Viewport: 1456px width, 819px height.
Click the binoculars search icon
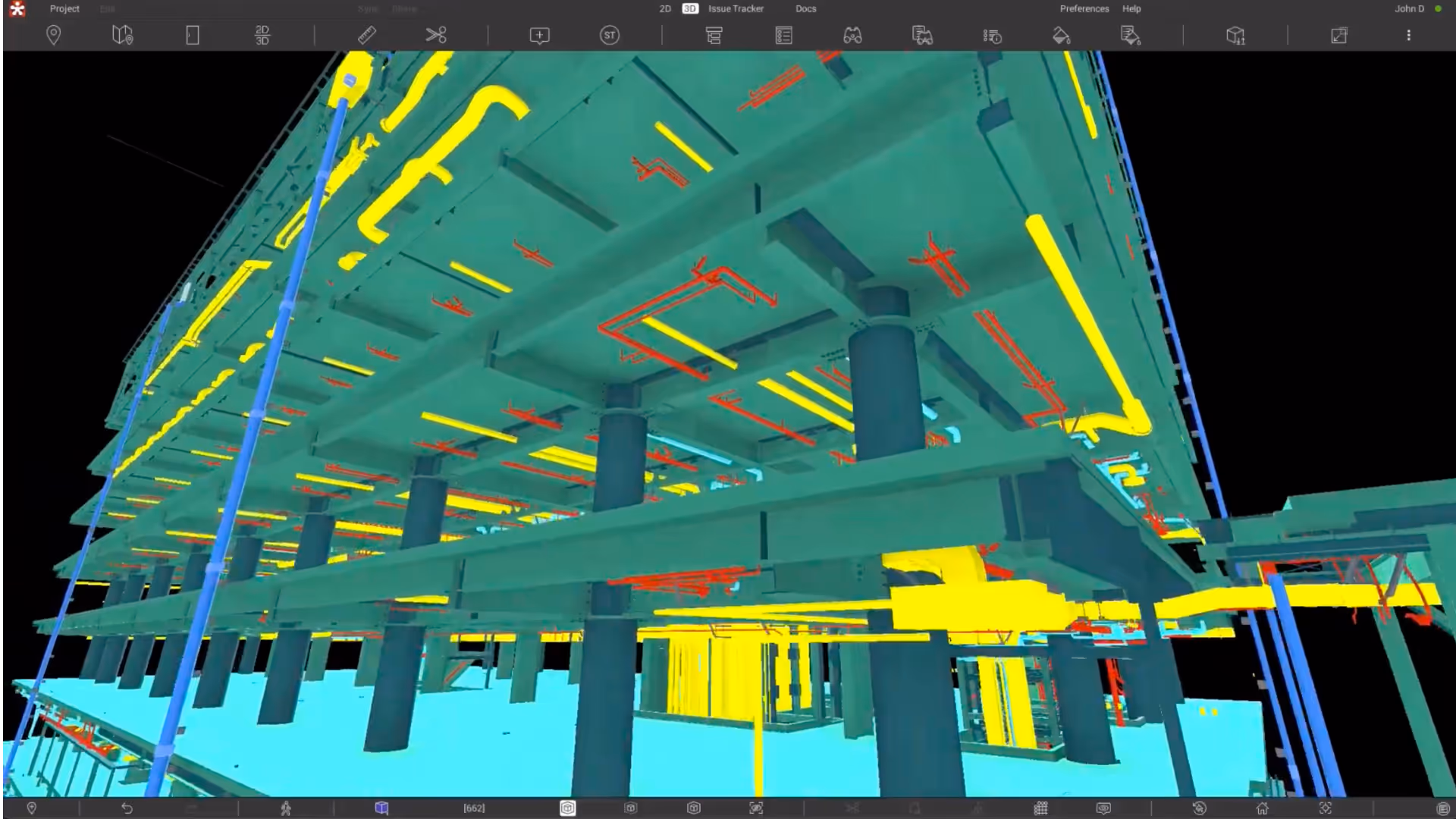(x=852, y=35)
